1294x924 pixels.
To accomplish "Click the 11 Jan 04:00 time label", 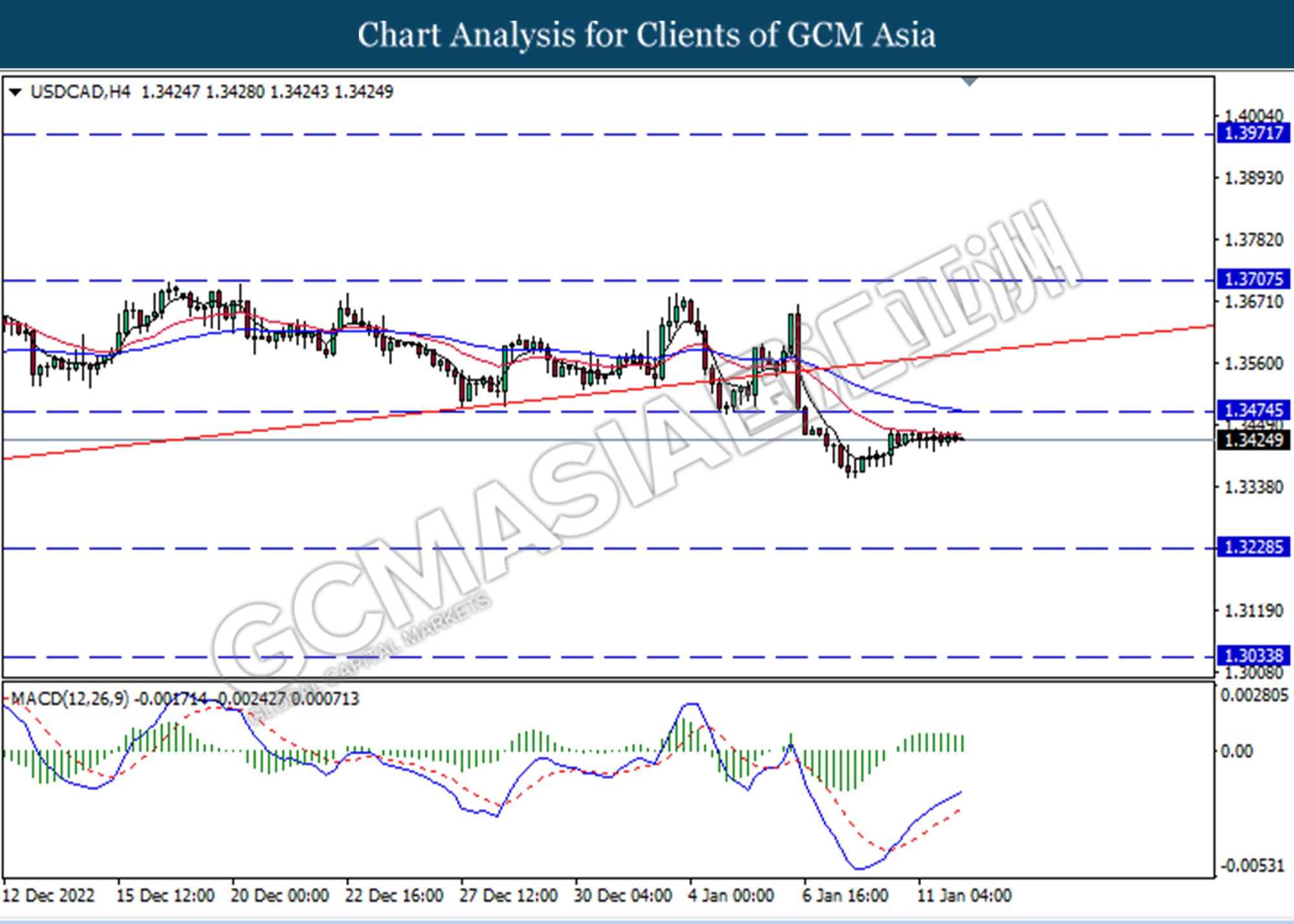I will pyautogui.click(x=964, y=896).
